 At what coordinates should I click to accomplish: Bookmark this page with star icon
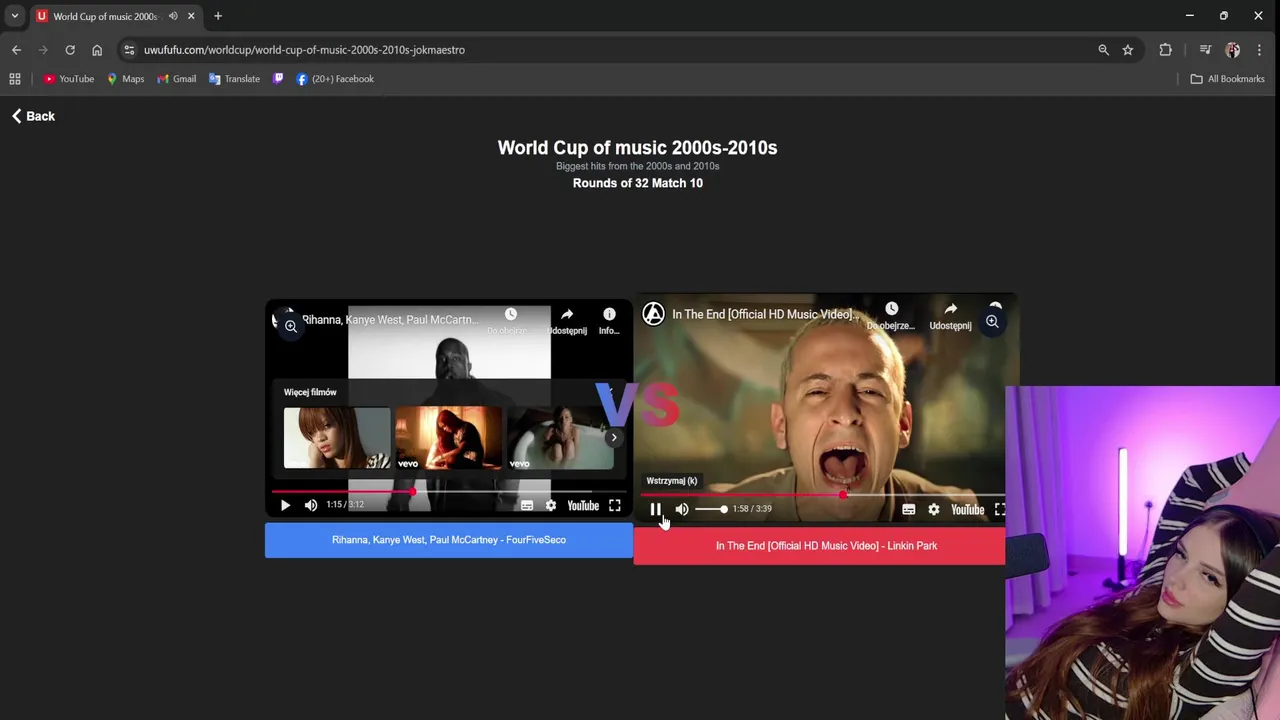(x=1128, y=50)
